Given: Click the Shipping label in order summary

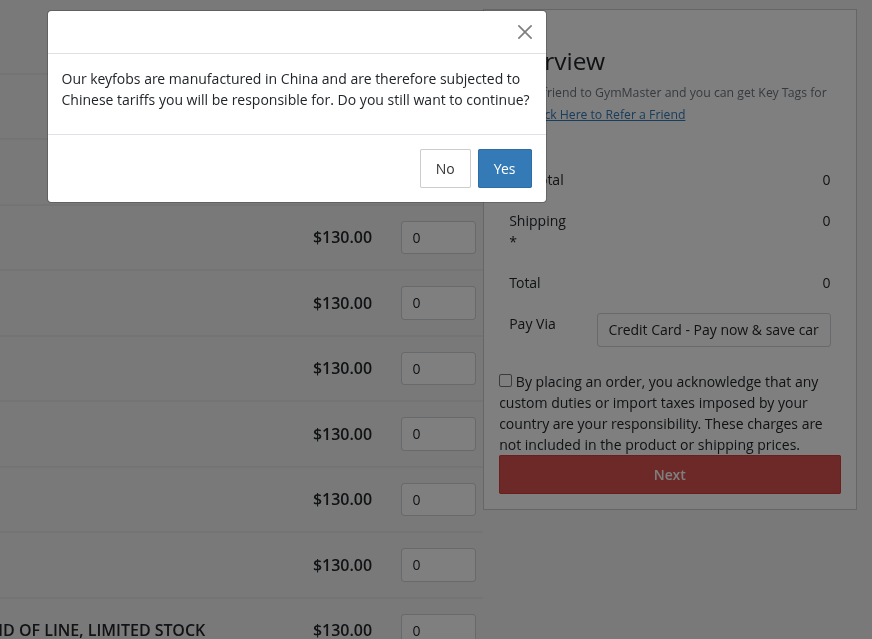Looking at the screenshot, I should coord(537,221).
